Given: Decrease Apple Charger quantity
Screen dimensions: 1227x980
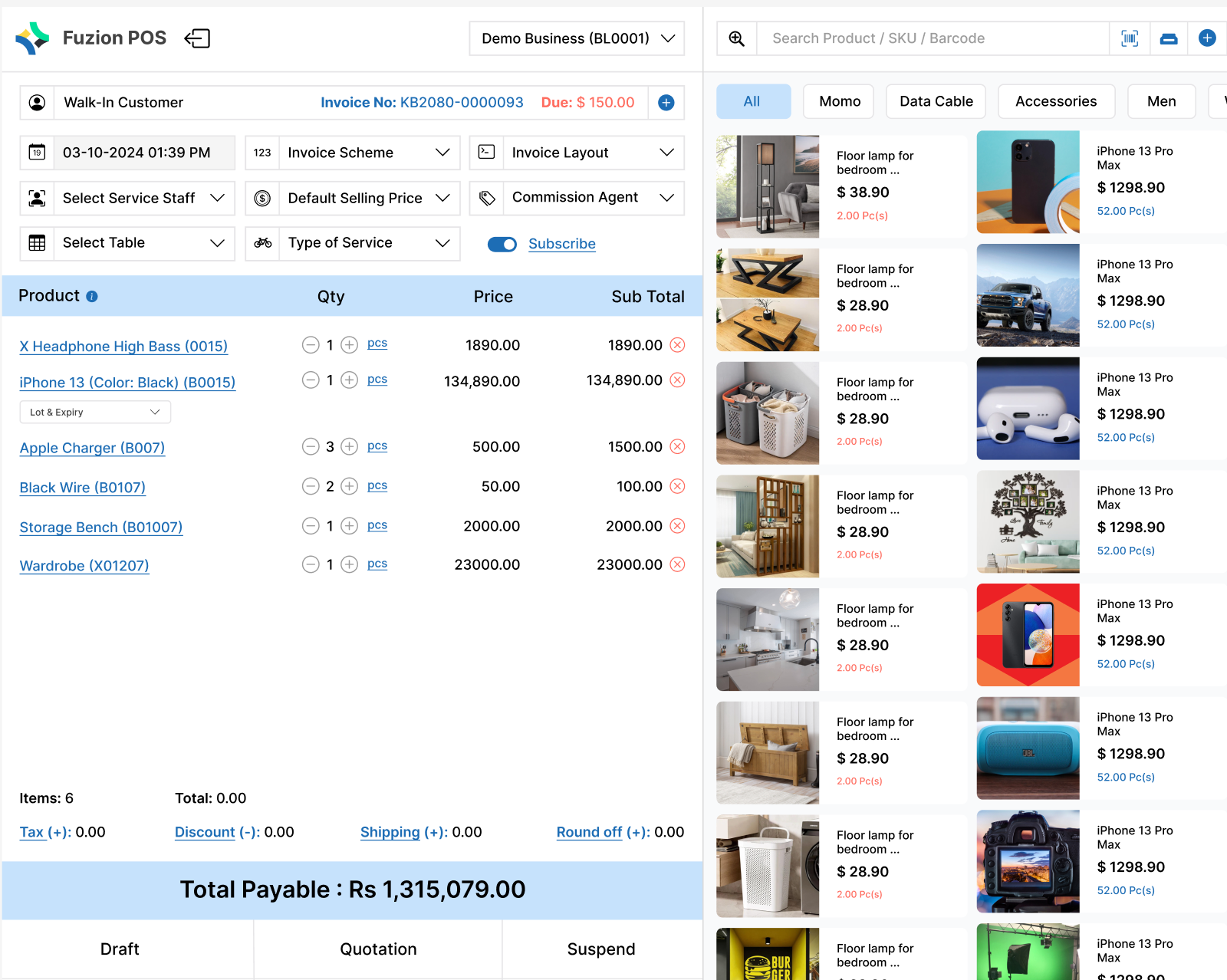Looking at the screenshot, I should [311, 446].
